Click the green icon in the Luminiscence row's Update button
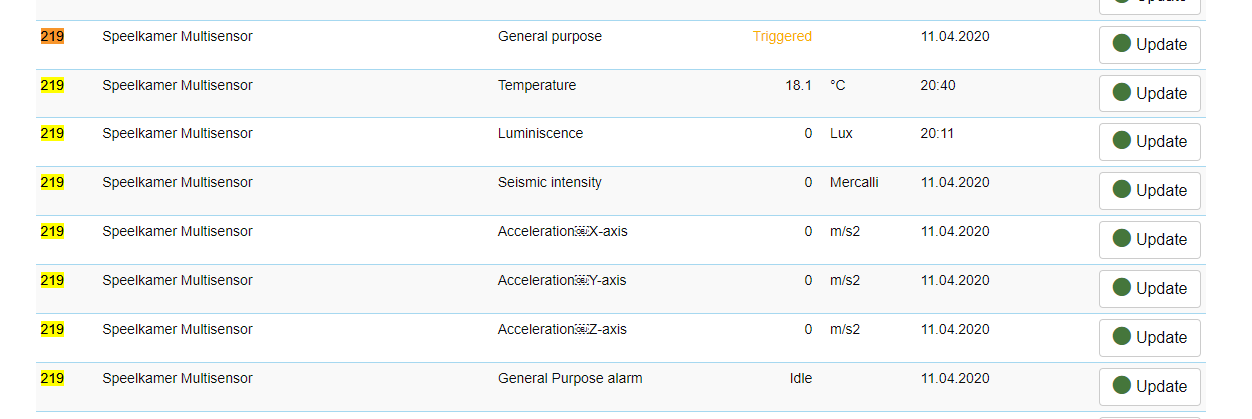This screenshot has width=1252, height=419. (1122, 140)
